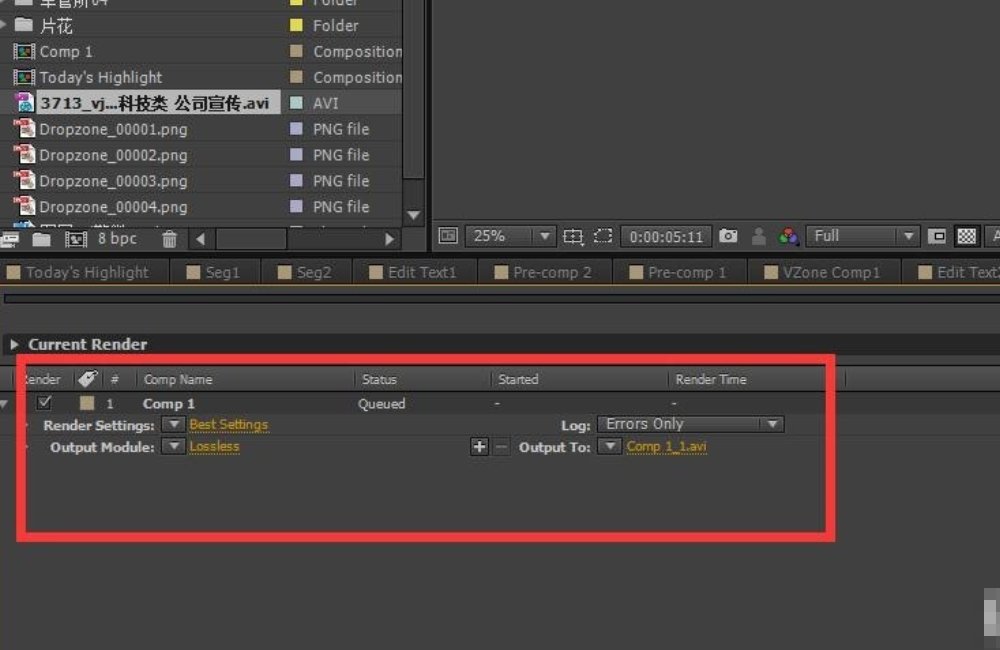Click the trash icon to delete selected item

[170, 239]
